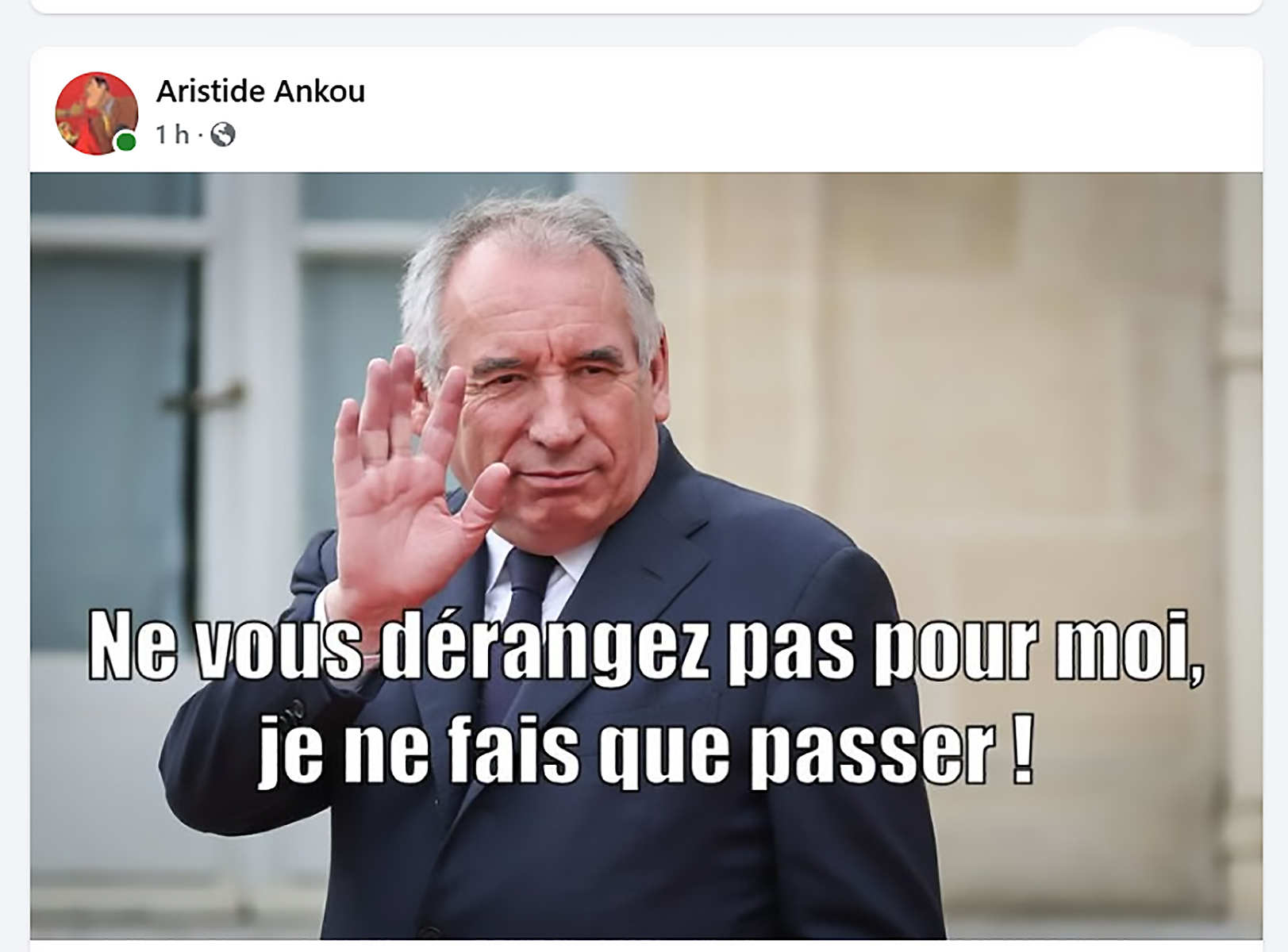The width and height of the screenshot is (1288, 952).
Task: Open the meme image of the waving man
Action: [x=646, y=555]
